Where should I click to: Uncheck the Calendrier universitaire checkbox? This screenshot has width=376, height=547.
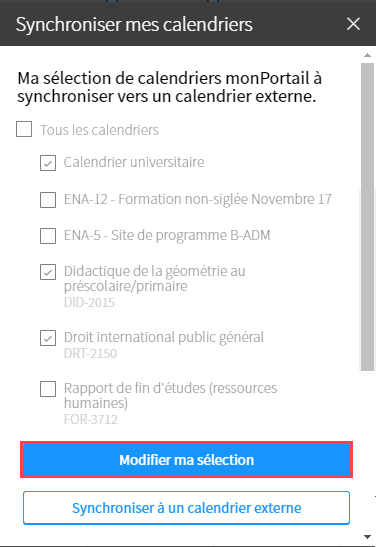[48, 163]
